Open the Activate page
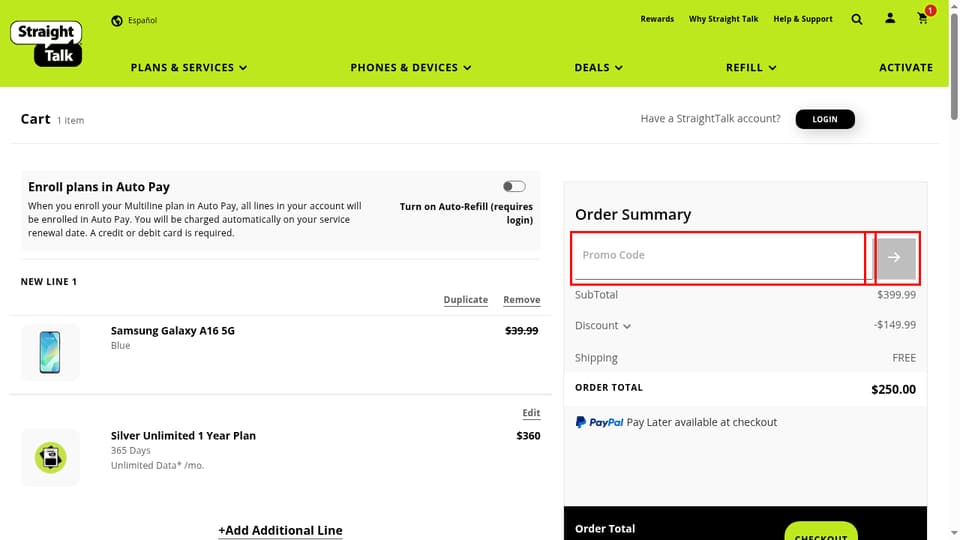The width and height of the screenshot is (960, 540). coord(906,67)
